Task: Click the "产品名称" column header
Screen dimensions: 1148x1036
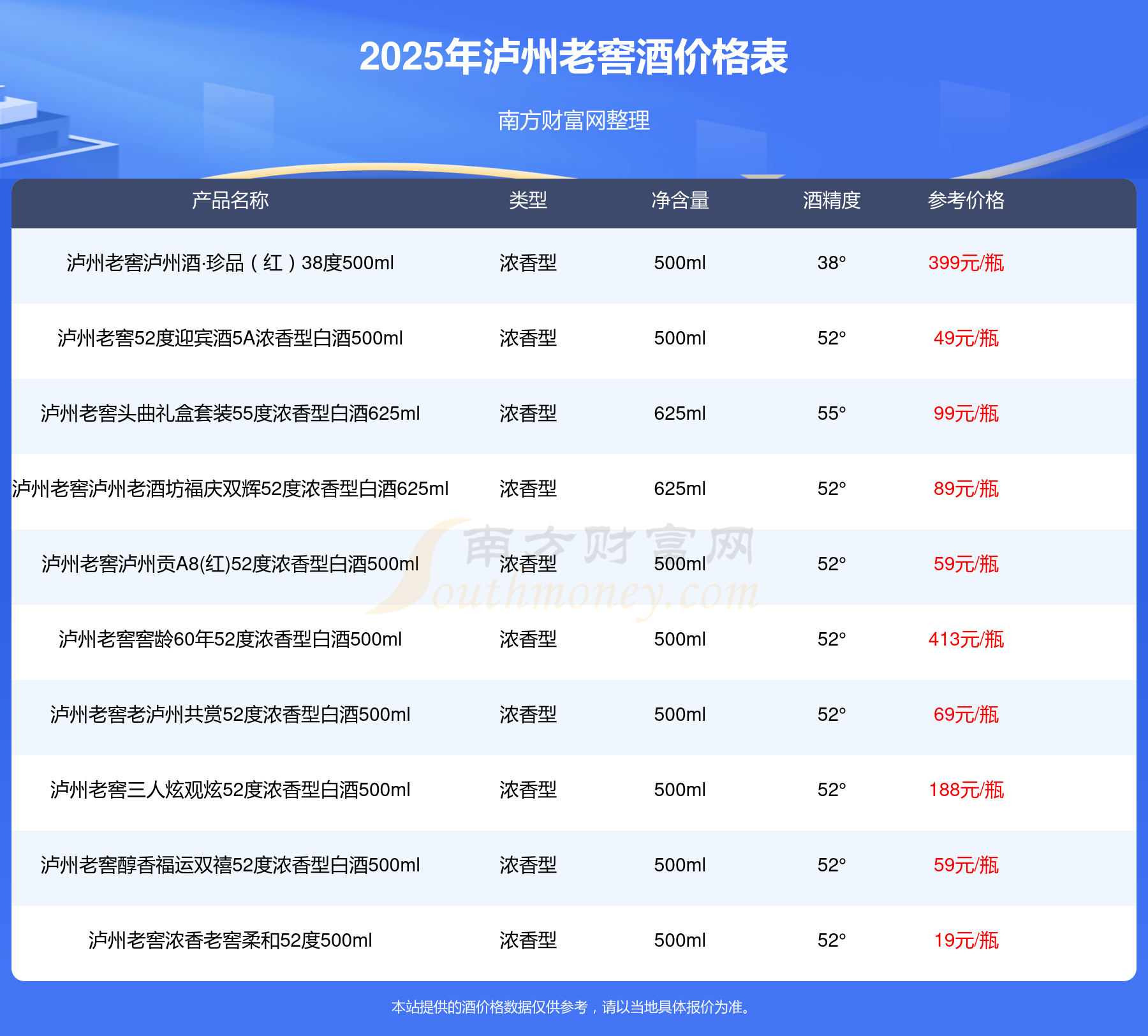Action: click(x=230, y=200)
